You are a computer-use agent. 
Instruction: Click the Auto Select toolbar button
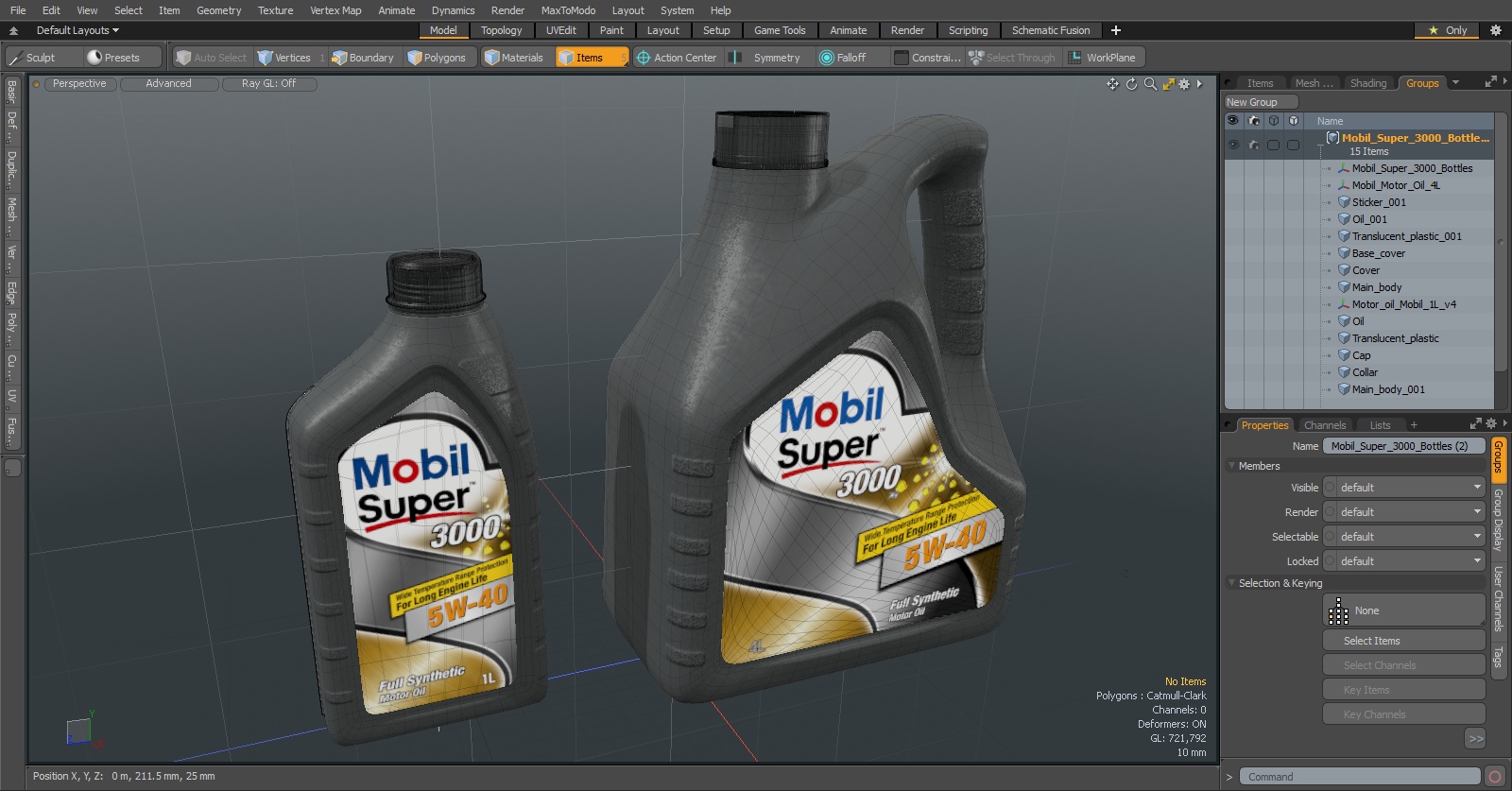pos(212,58)
